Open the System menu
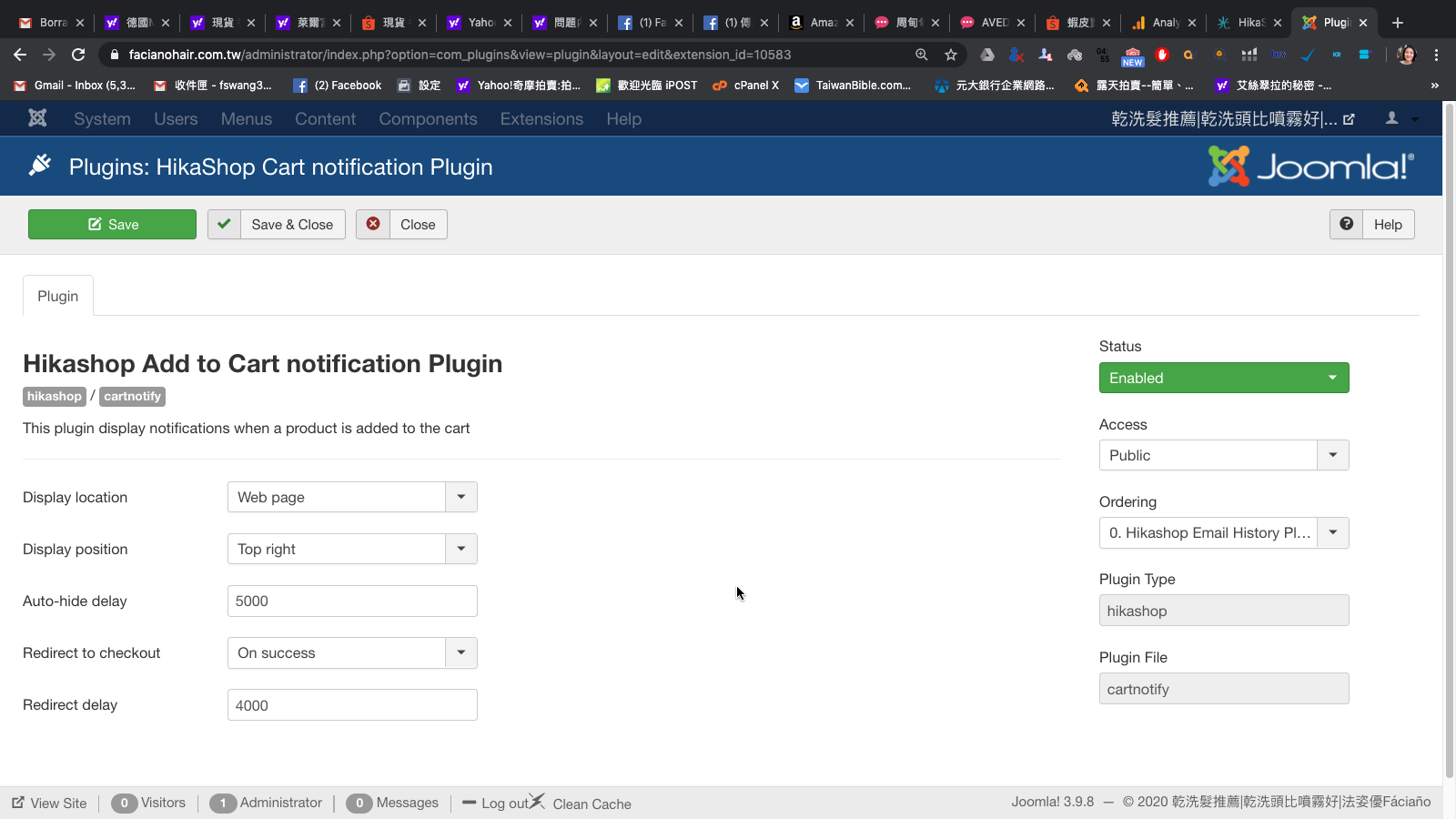The image size is (1456, 819). pos(102,118)
